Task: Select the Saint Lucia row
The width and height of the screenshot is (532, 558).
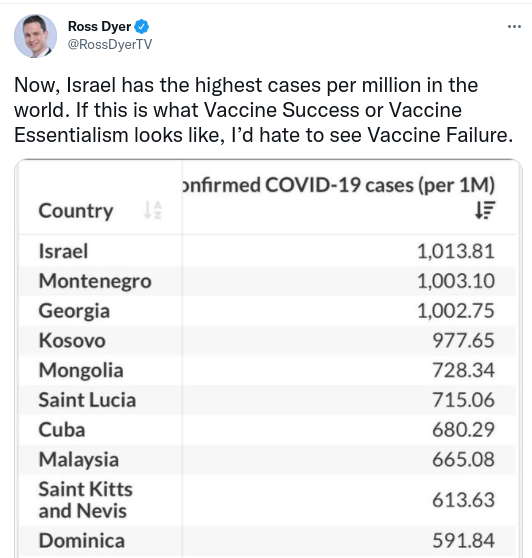Action: click(x=267, y=400)
